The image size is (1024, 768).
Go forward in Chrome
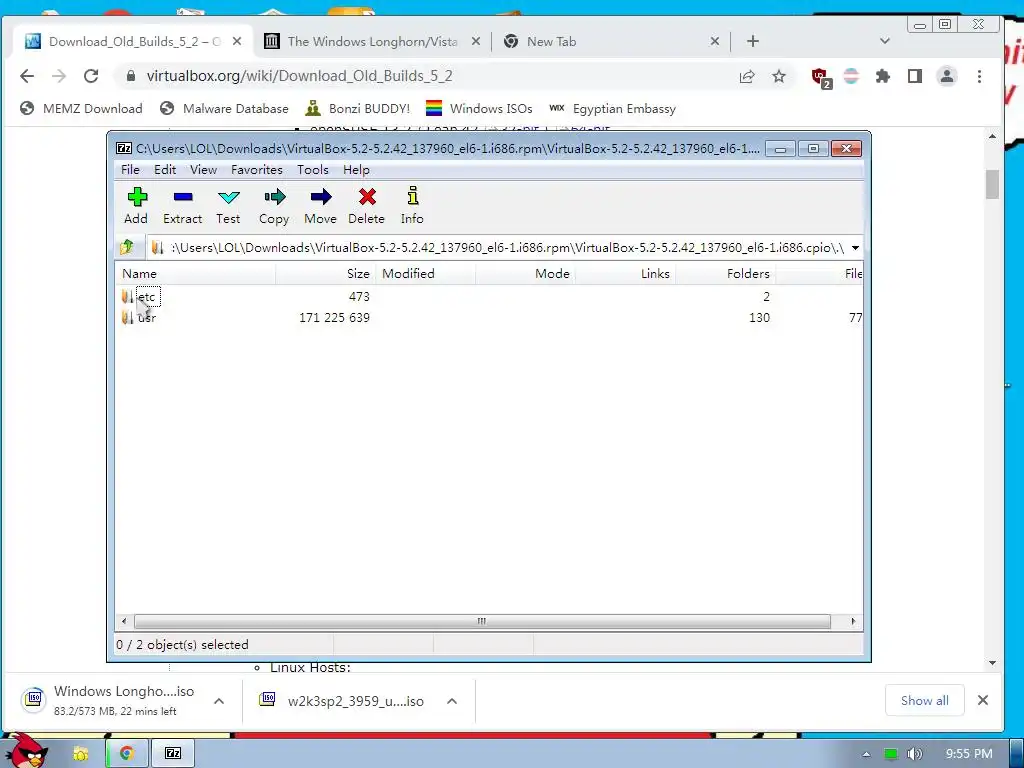(59, 76)
